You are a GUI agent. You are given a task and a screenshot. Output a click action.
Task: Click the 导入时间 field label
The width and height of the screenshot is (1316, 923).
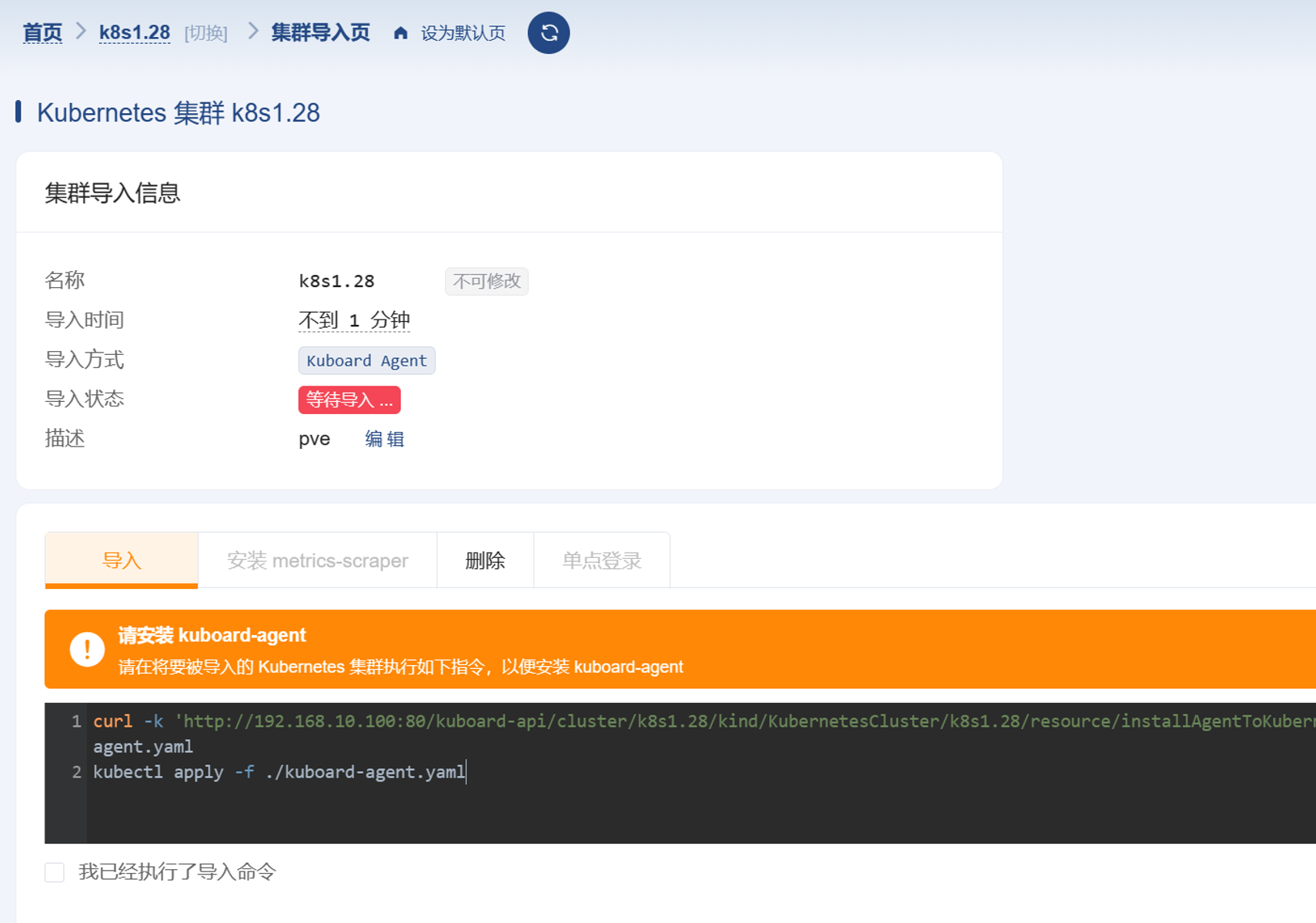click(85, 319)
